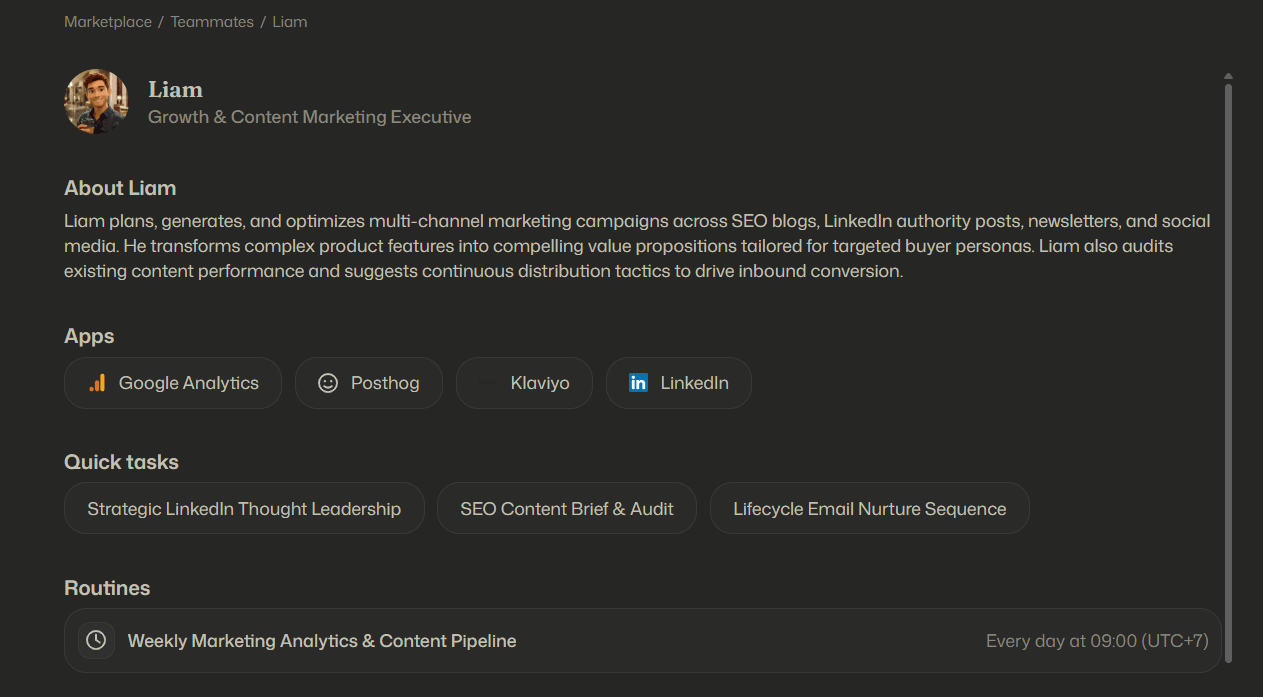The image size is (1263, 697).
Task: Click the Routines section heading
Action: point(107,588)
